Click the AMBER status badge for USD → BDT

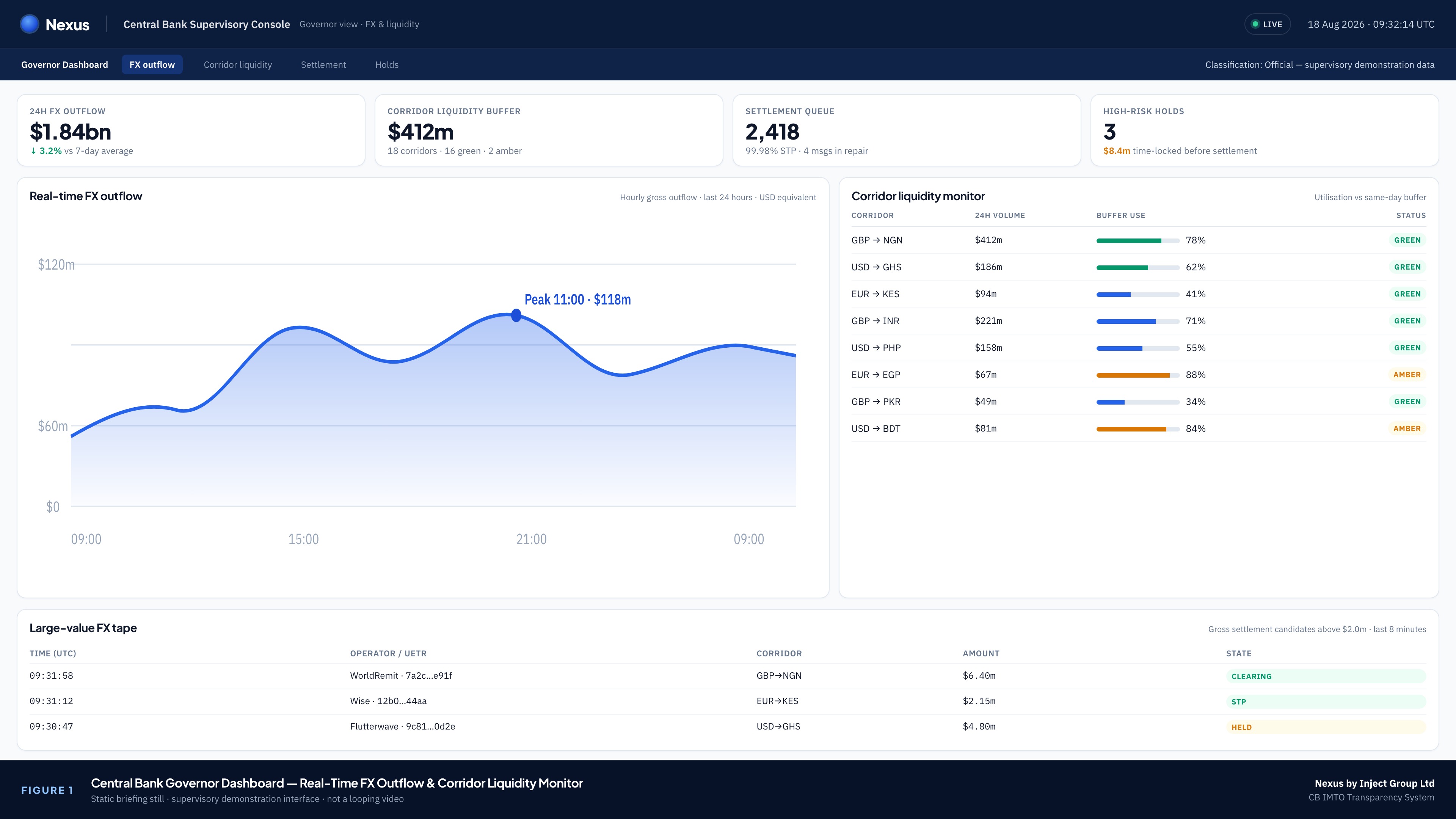tap(1407, 428)
